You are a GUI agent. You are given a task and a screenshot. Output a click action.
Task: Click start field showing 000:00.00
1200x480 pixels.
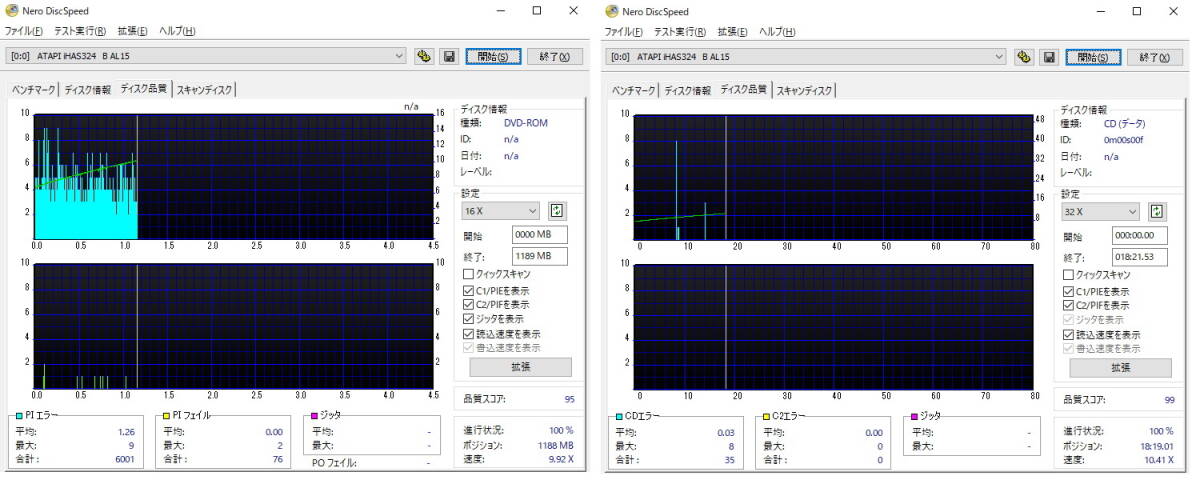coord(1139,236)
